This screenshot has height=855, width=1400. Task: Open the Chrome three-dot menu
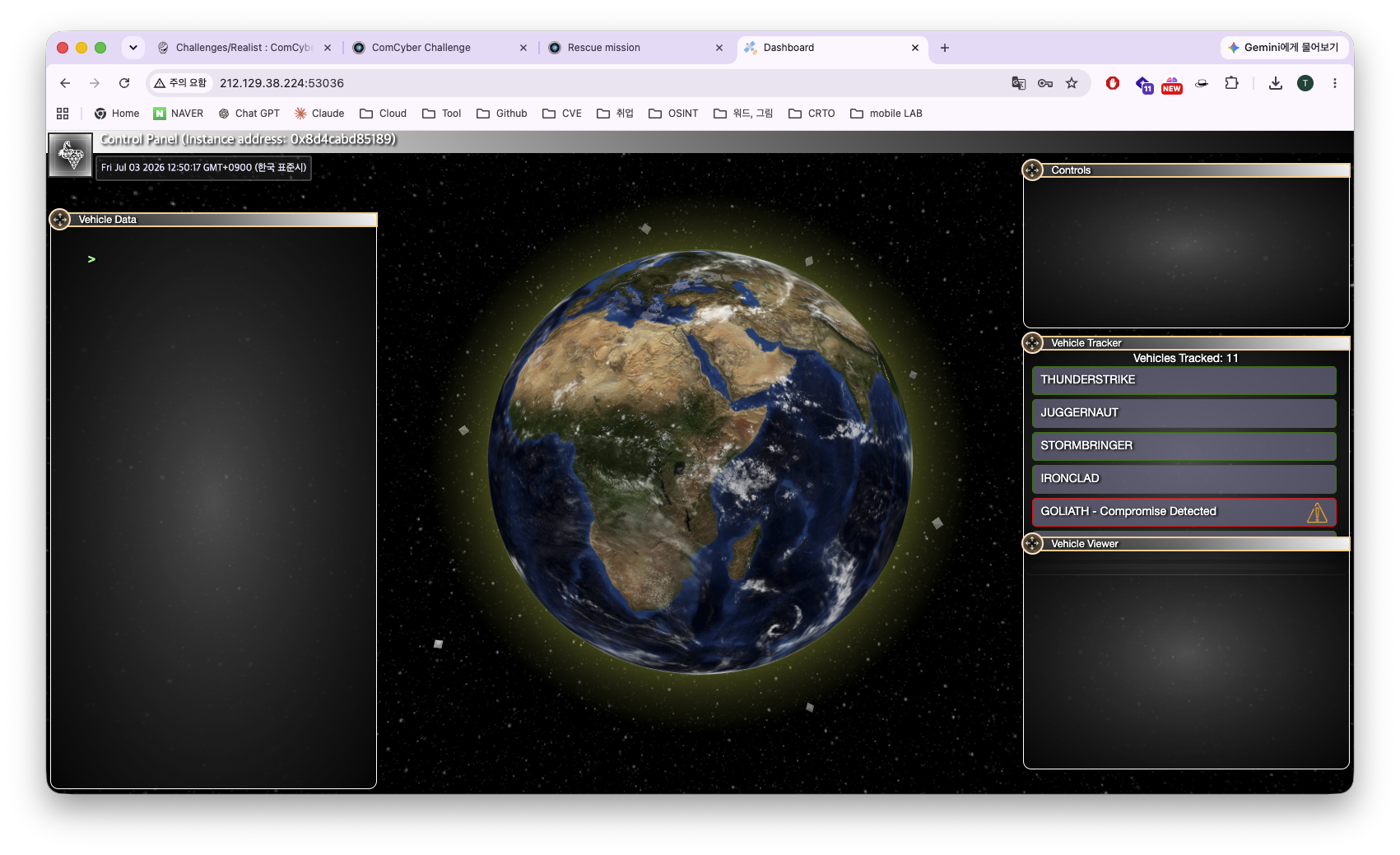1335,83
